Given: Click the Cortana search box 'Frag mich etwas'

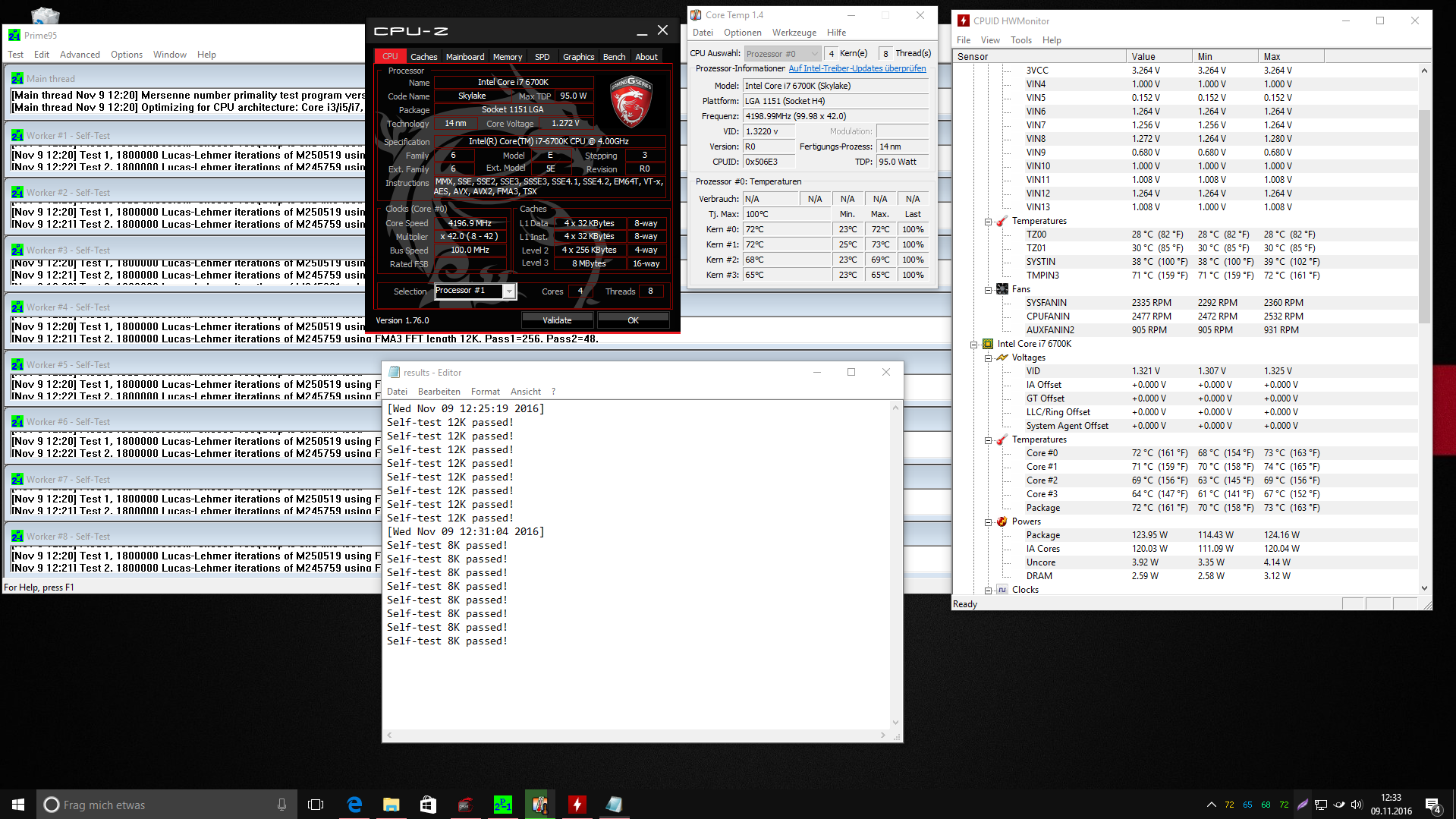Looking at the screenshot, I should [x=166, y=805].
